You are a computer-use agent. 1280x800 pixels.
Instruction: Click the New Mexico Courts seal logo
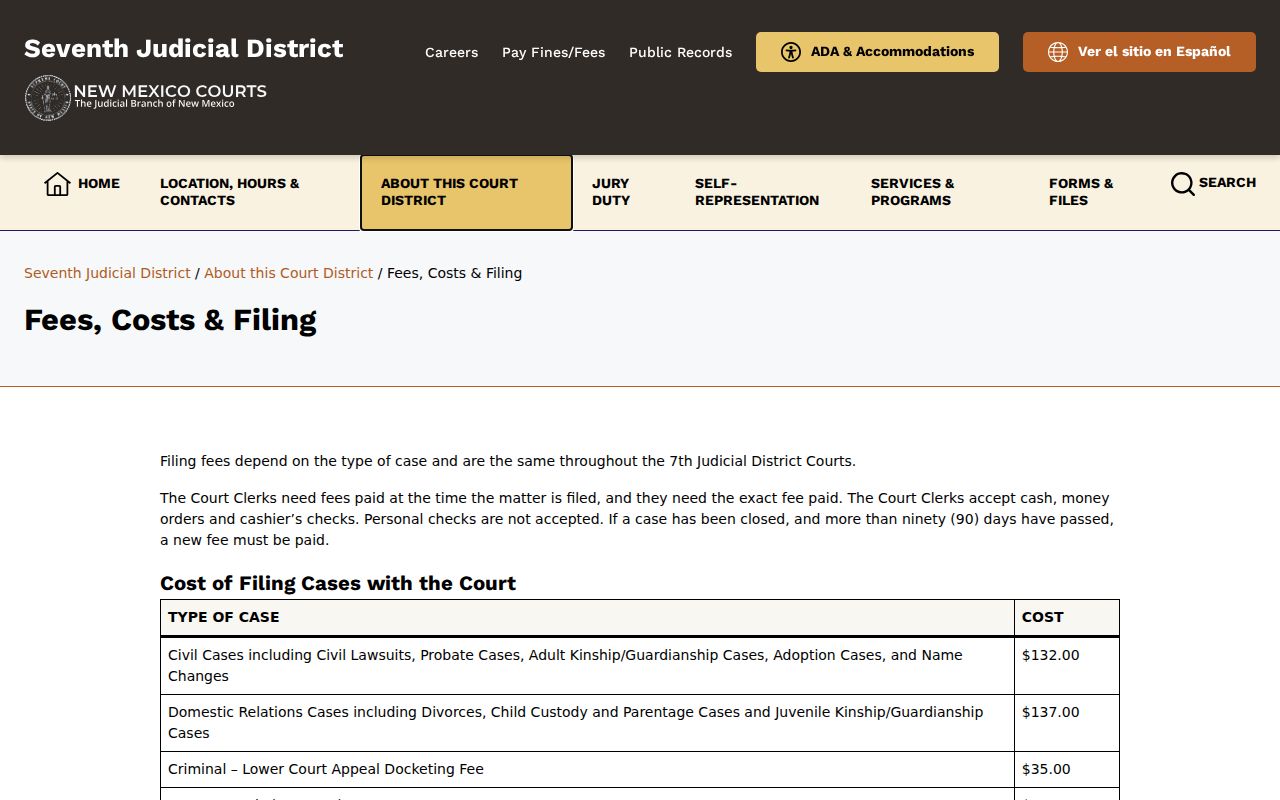pyautogui.click(x=47, y=98)
